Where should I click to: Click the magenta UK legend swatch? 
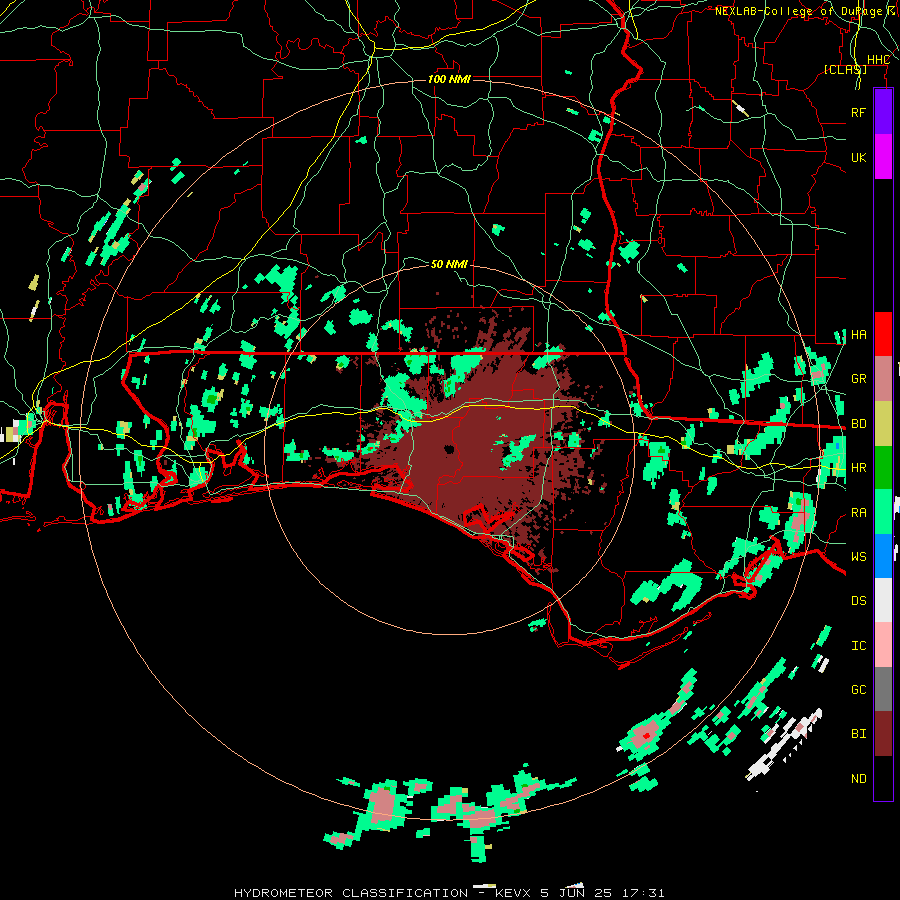tap(883, 157)
